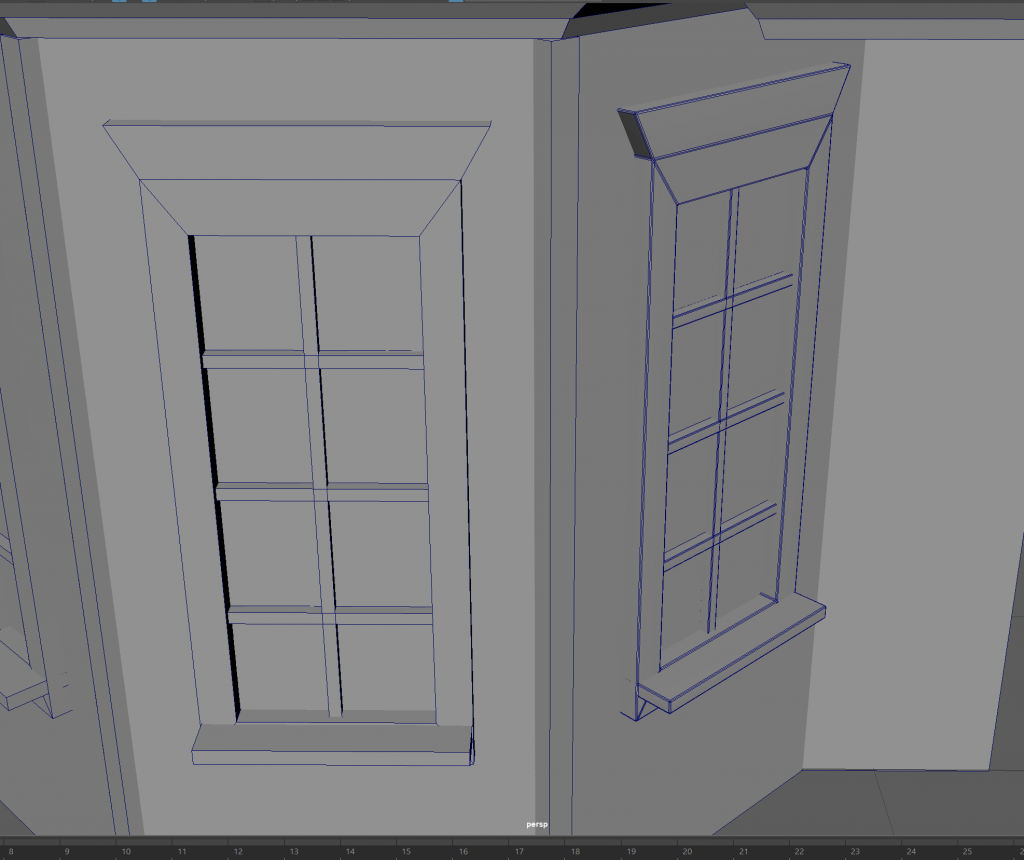The height and width of the screenshot is (860, 1024).
Task: Set the current frame to 24
Action: click(910, 850)
